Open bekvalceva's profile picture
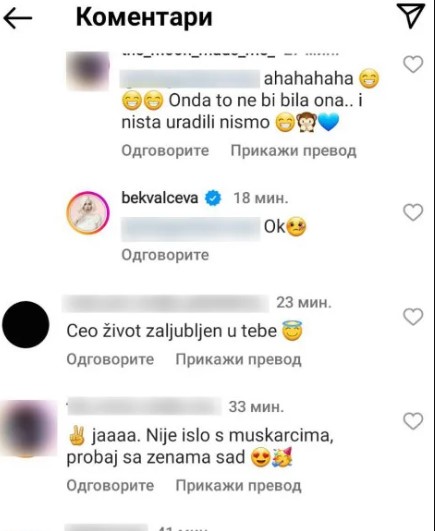Image resolution: width=435 pixels, height=531 pixels. click(x=88, y=213)
